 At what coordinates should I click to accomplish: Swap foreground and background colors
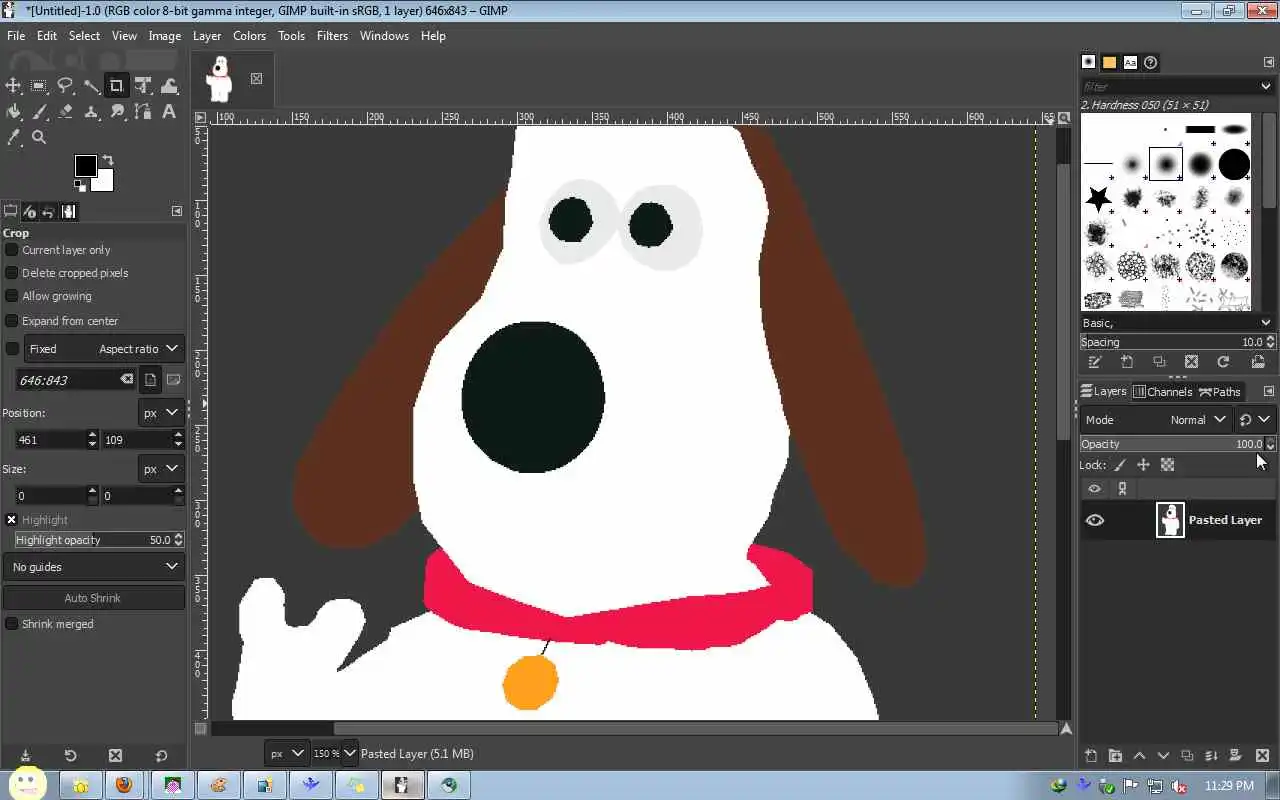pos(108,160)
